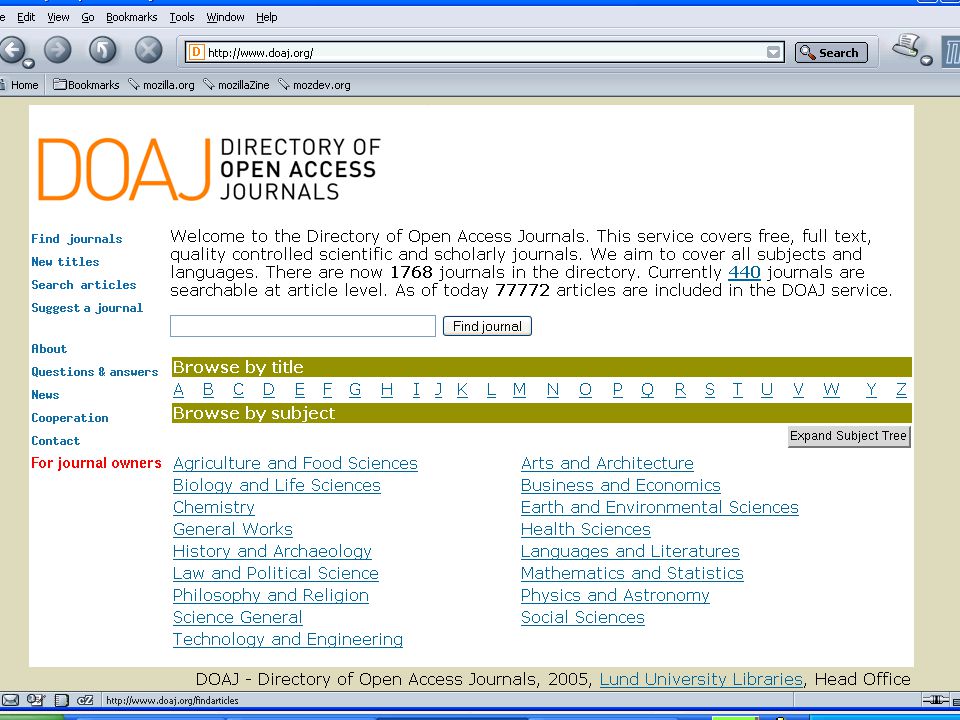Viewport: 960px width, 720px height.
Task: Open the View menu
Action: tap(58, 17)
